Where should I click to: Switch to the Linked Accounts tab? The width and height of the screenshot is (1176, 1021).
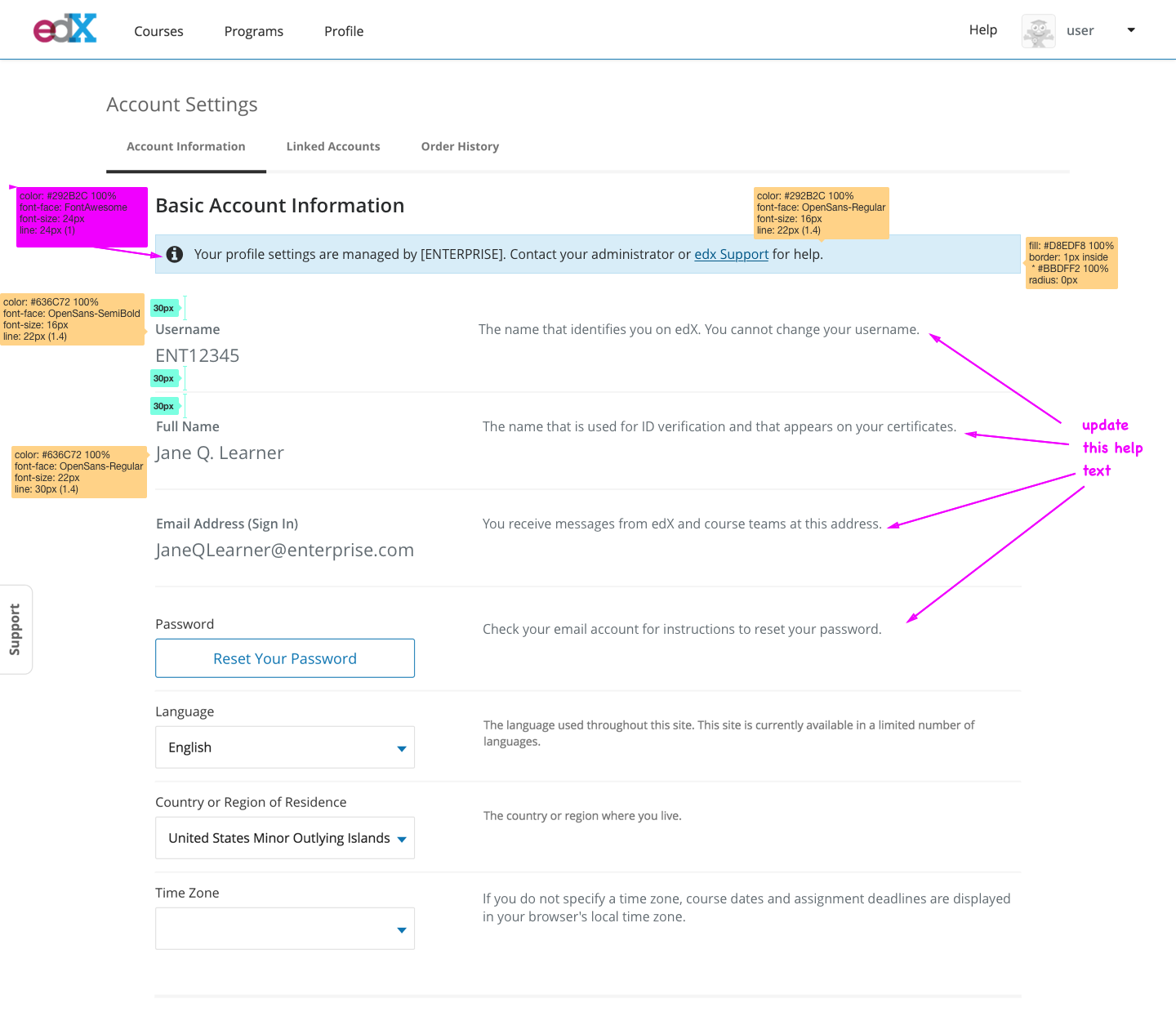pyautogui.click(x=333, y=147)
